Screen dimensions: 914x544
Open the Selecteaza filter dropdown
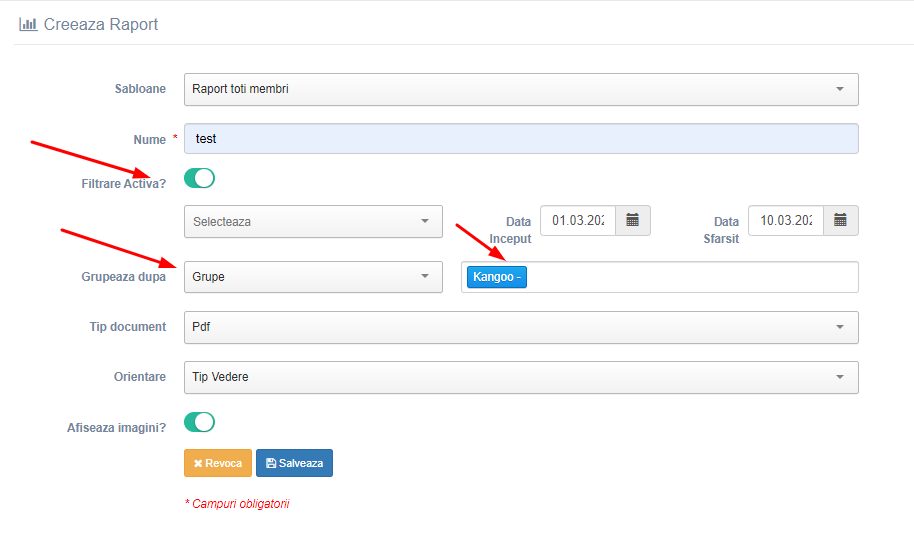[x=313, y=222]
